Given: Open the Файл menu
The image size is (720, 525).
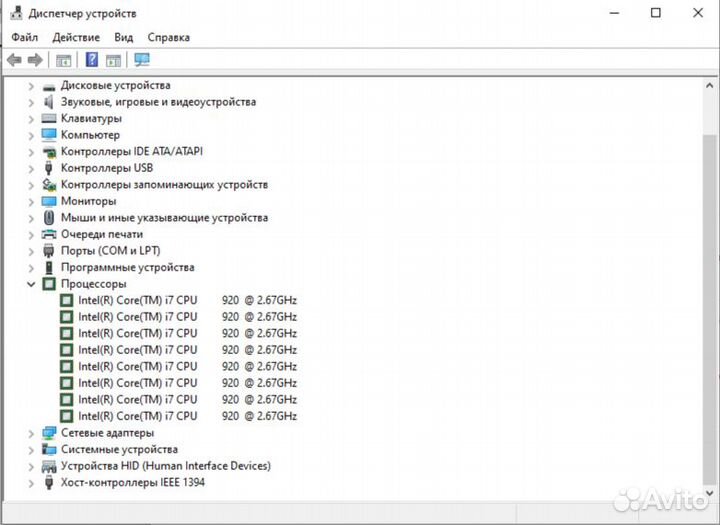Looking at the screenshot, I should (24, 37).
